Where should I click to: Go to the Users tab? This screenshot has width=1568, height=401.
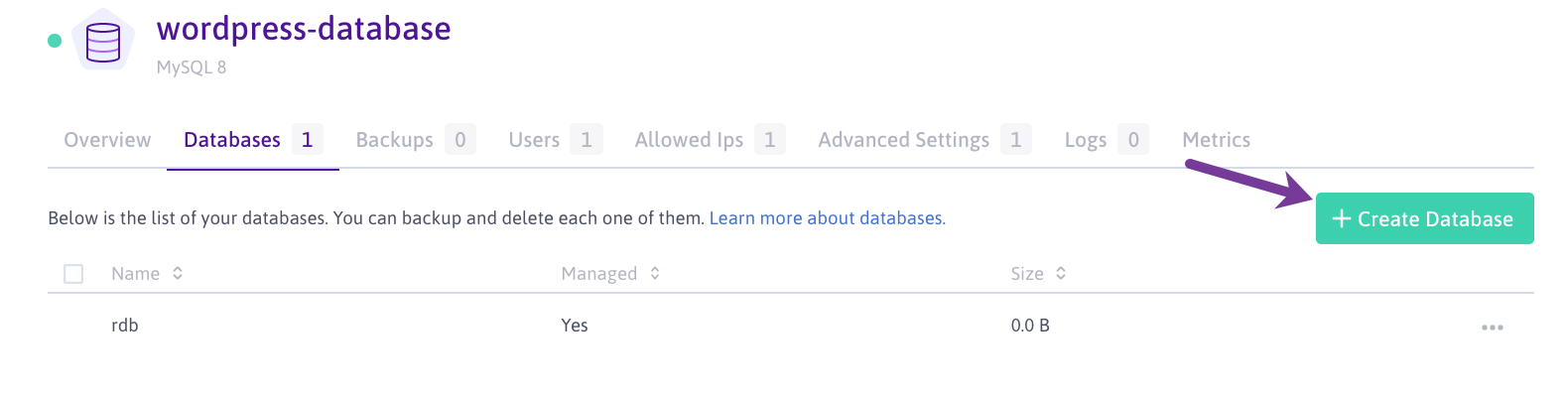click(x=534, y=140)
